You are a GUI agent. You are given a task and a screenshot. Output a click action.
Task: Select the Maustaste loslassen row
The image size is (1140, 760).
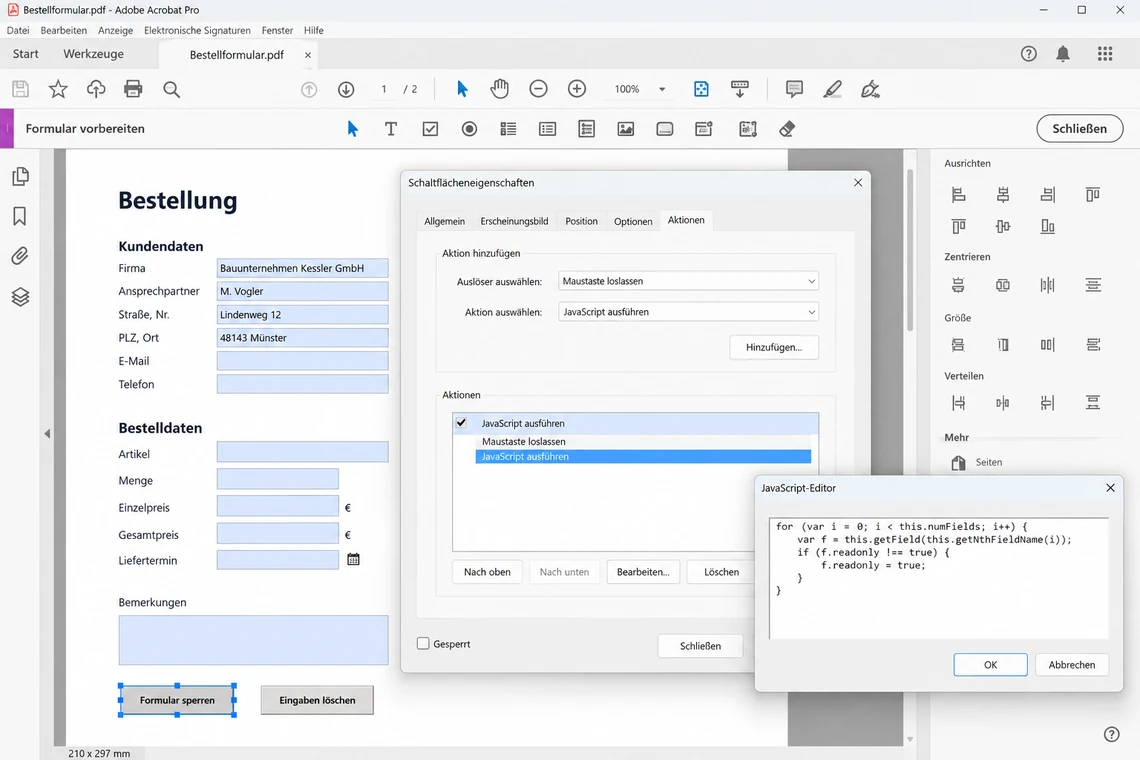643,441
